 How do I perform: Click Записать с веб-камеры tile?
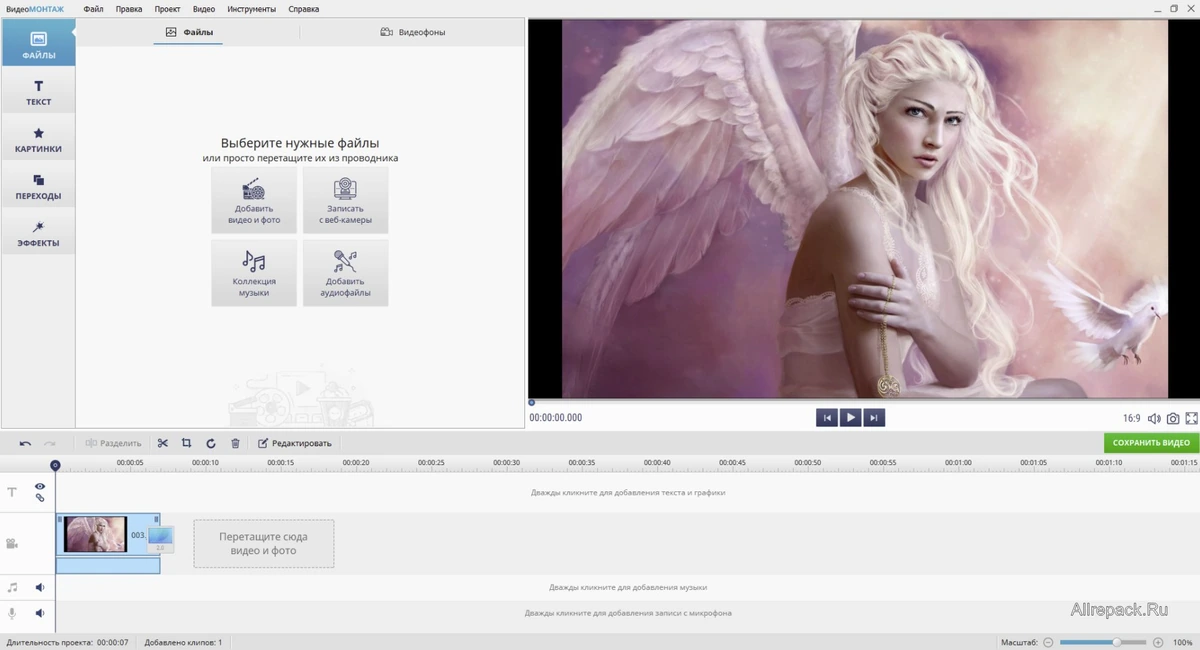346,200
